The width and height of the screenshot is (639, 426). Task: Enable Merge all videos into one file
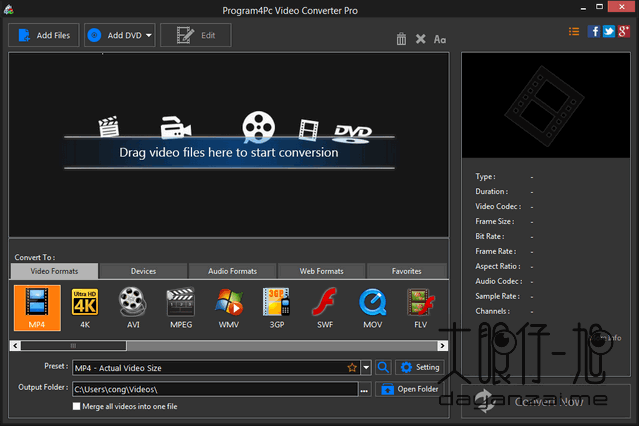point(76,406)
